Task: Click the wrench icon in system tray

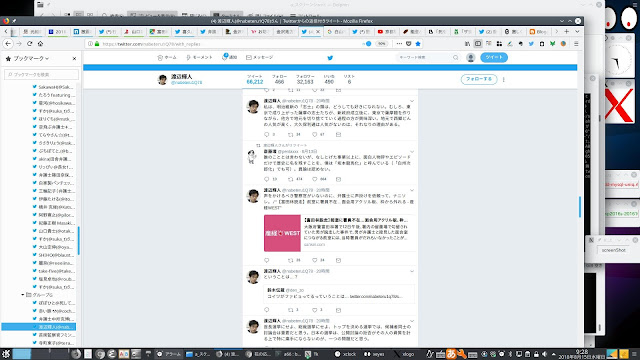Action: (x=462, y=354)
